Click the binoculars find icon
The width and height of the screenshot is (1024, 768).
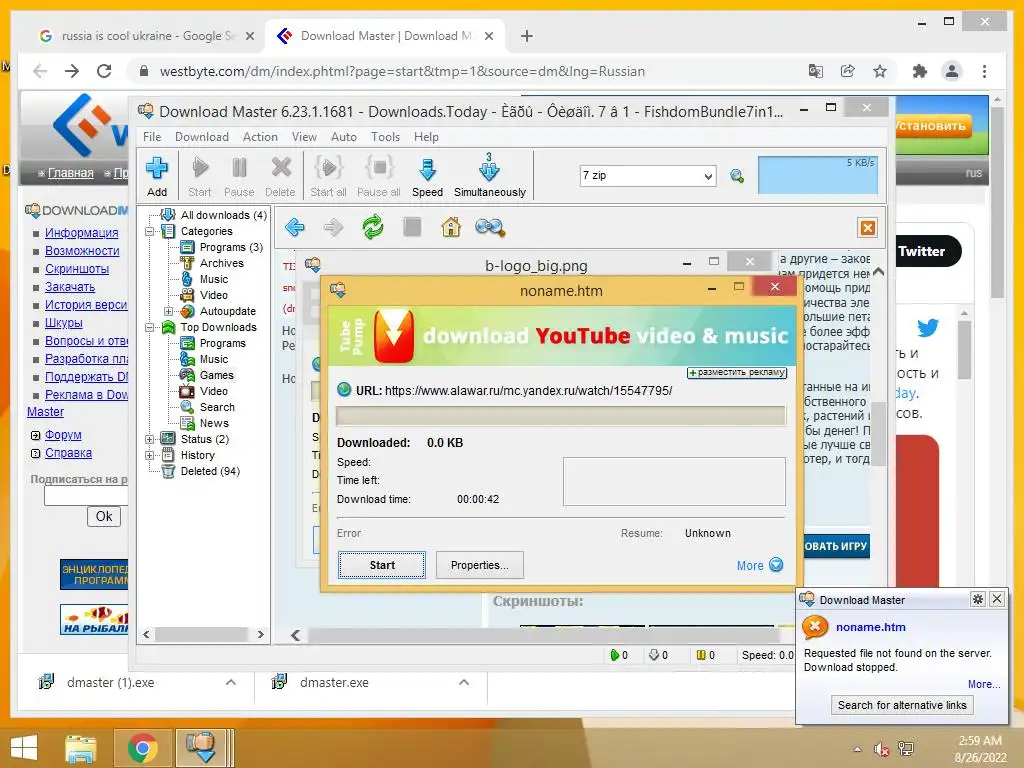490,227
